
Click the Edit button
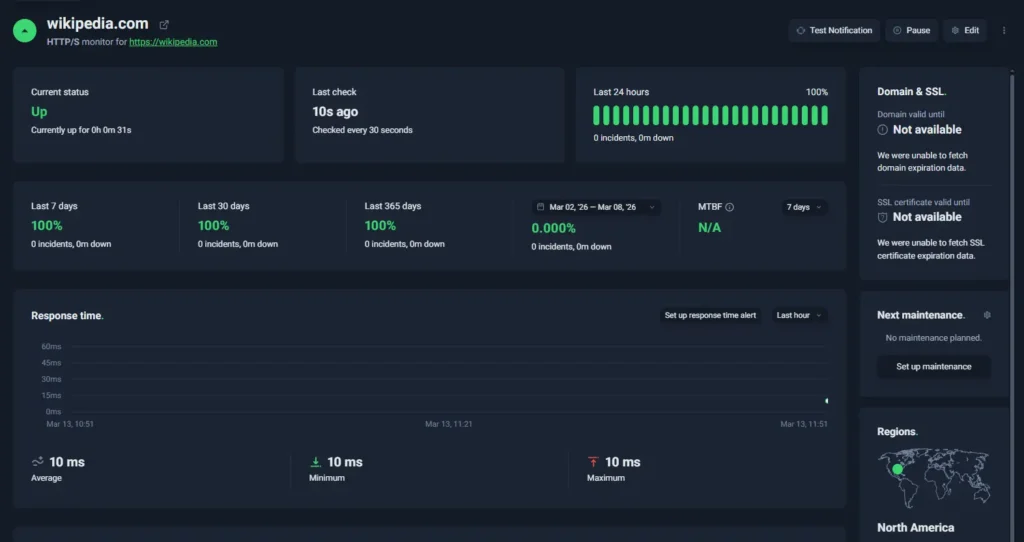965,31
